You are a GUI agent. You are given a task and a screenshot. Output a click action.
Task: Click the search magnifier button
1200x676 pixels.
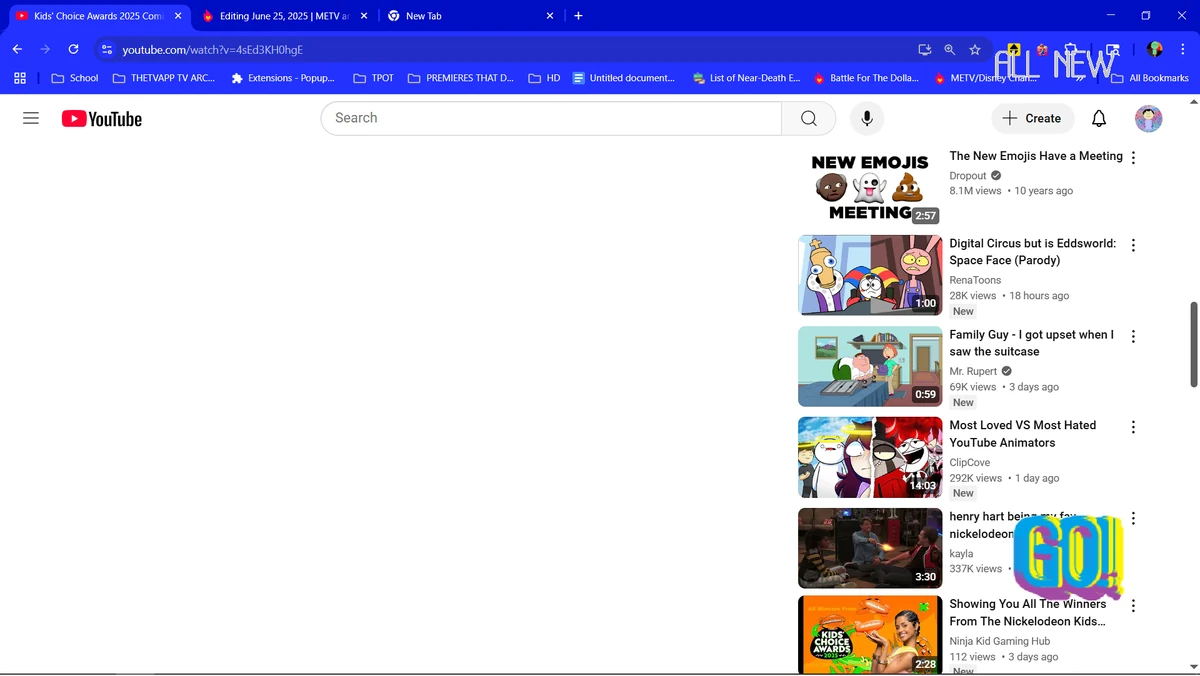808,118
